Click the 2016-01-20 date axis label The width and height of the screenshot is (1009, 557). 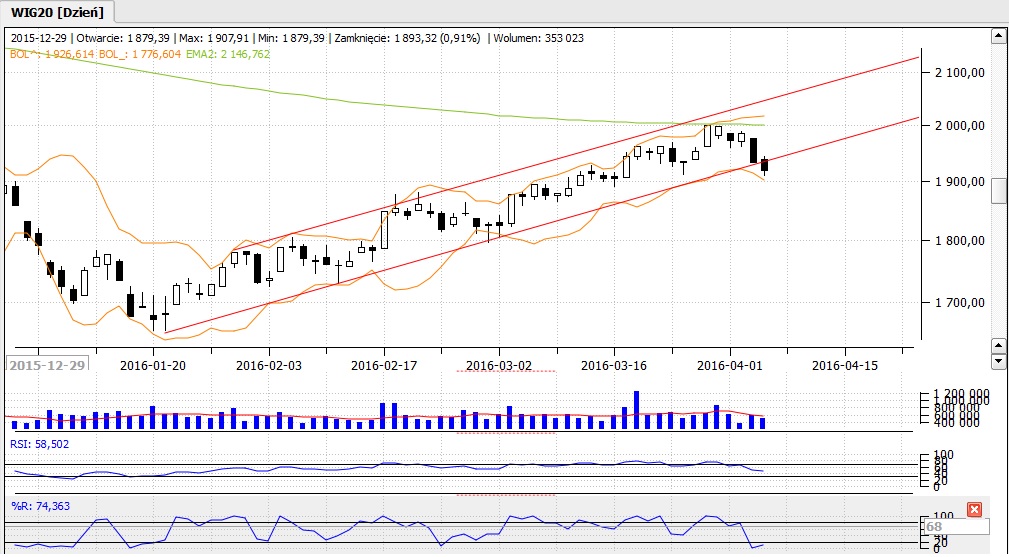(153, 365)
